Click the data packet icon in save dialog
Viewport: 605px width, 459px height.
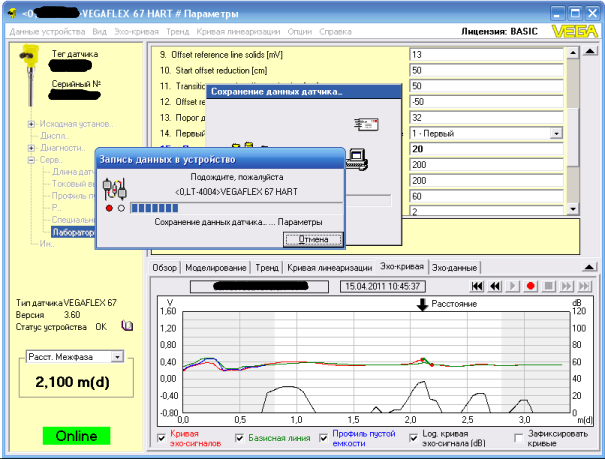(366, 124)
